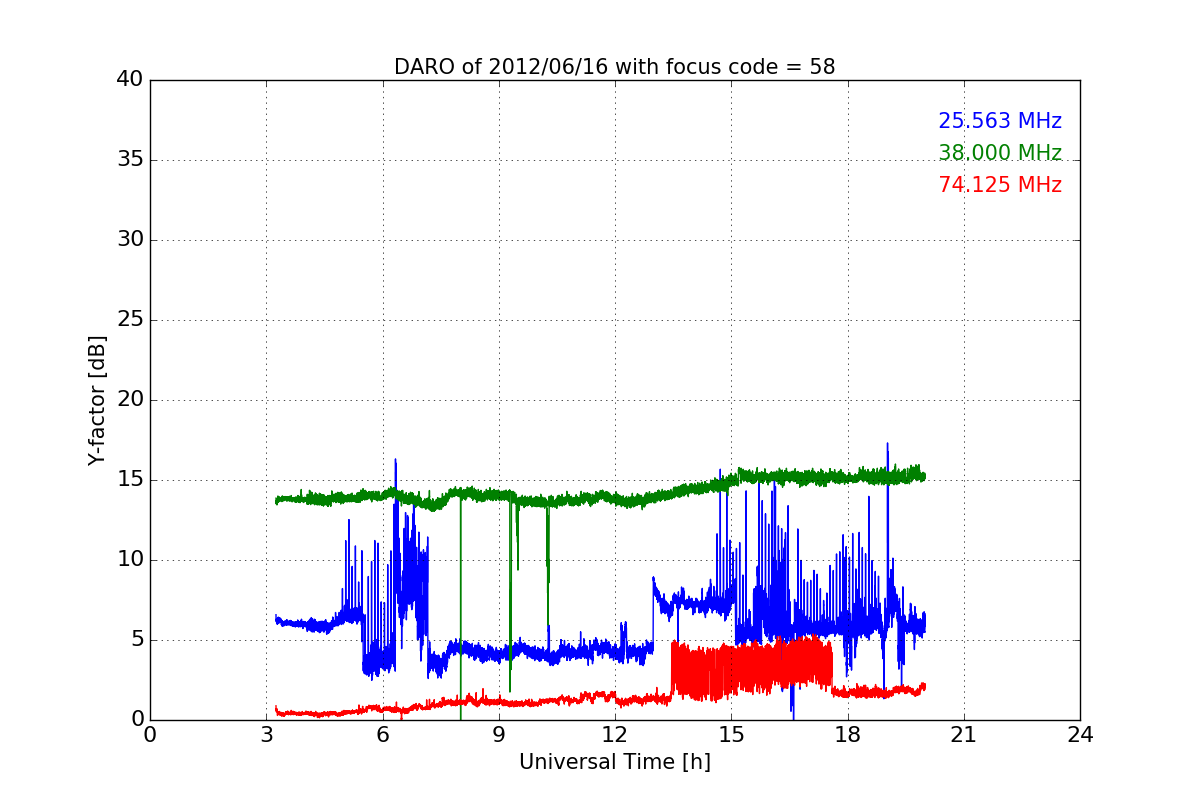The height and width of the screenshot is (800, 1200).
Task: Select the '38.000 MHz' green legend label
Action: click(x=1000, y=153)
